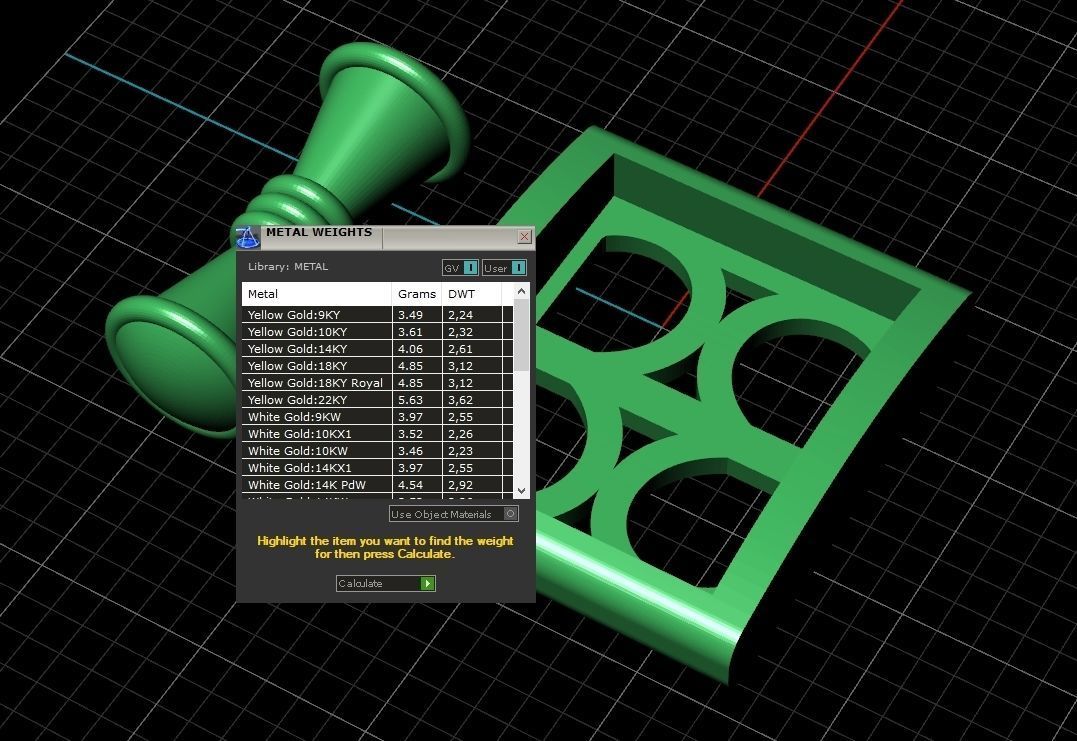
Task: Click the 3,62 DWT cell
Action: coord(473,400)
